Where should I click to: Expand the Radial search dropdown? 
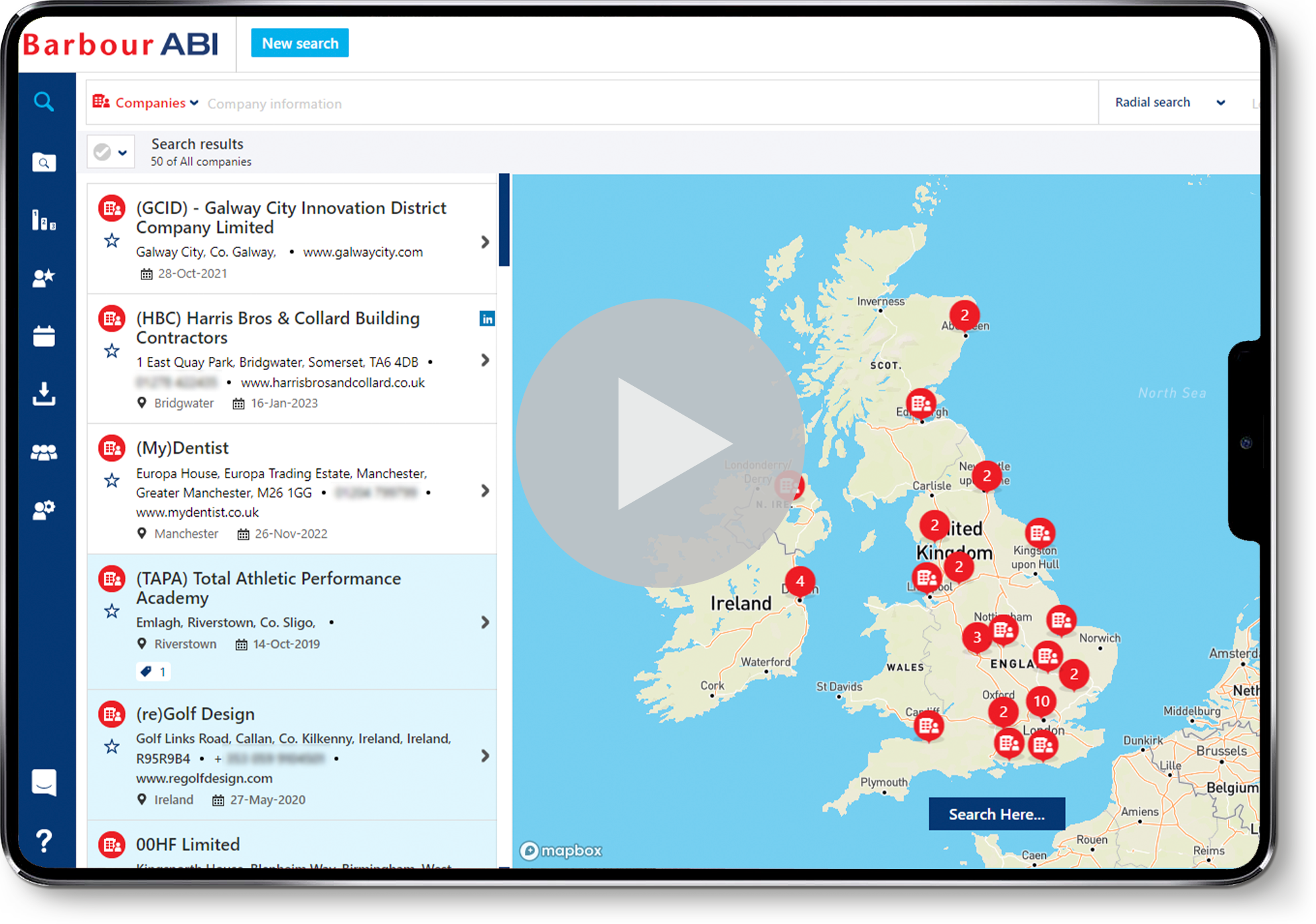point(1169,103)
